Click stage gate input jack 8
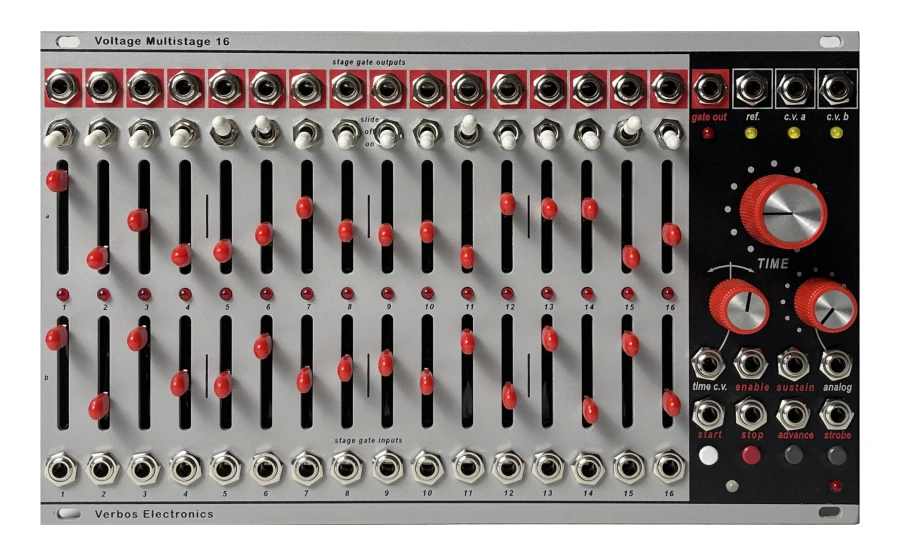The image size is (900, 556). pos(347,469)
